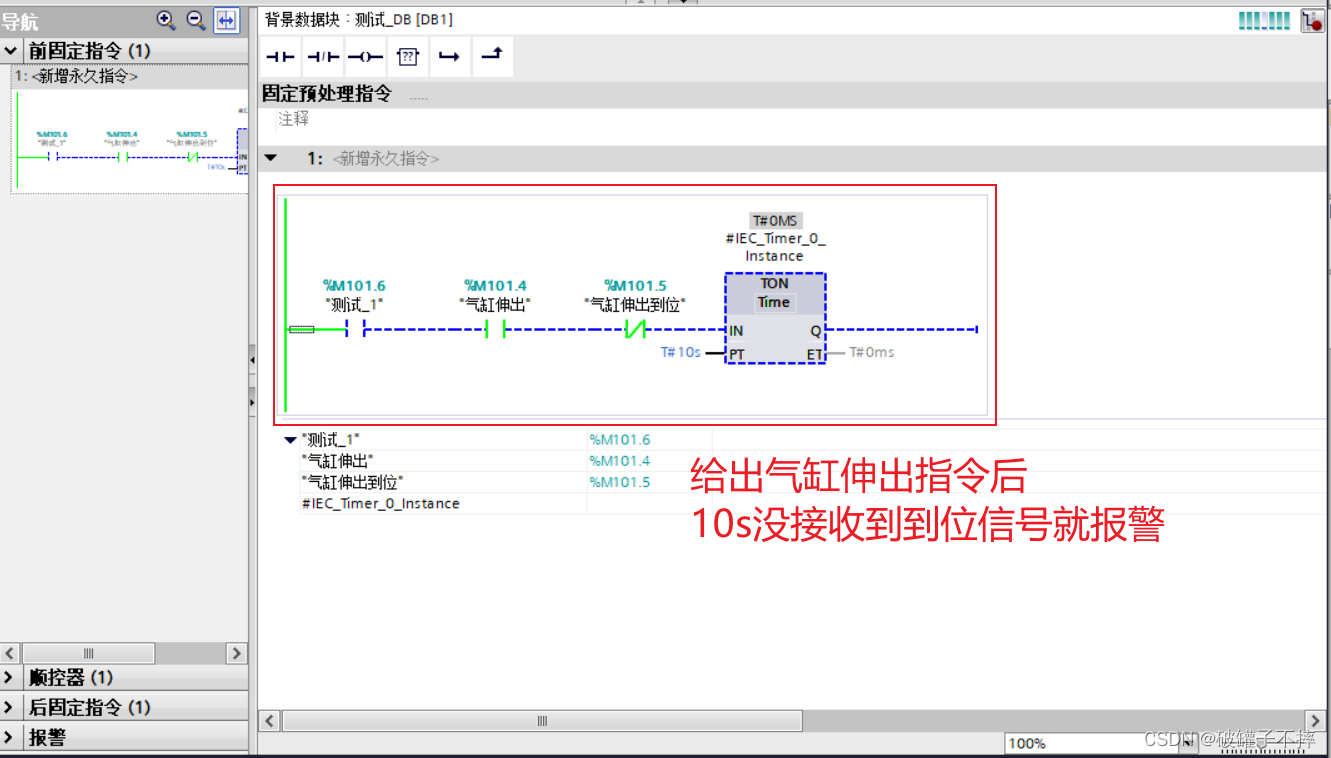Zoom out the navigation panel
This screenshot has width=1331, height=758.
pyautogui.click(x=196, y=19)
